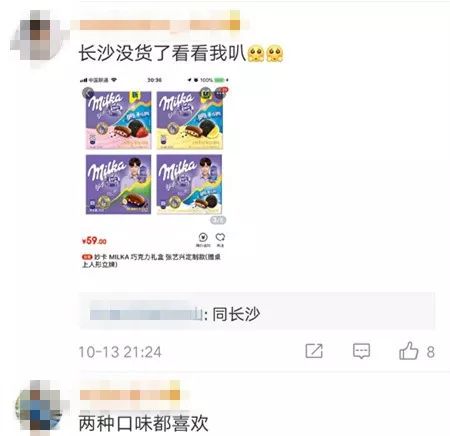Tap the price-drop alert icon beside the heart
450x436 pixels.
tap(203, 239)
